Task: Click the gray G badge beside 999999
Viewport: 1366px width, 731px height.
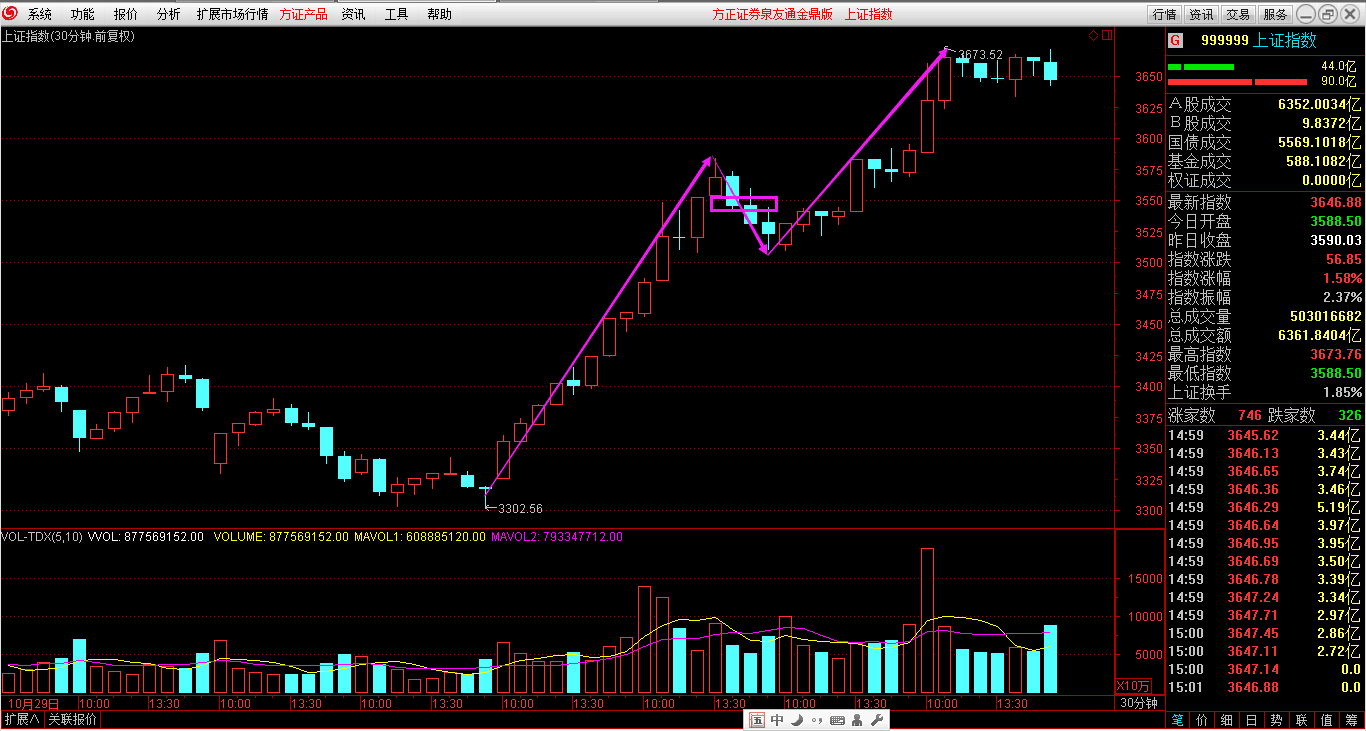Action: pos(1175,40)
